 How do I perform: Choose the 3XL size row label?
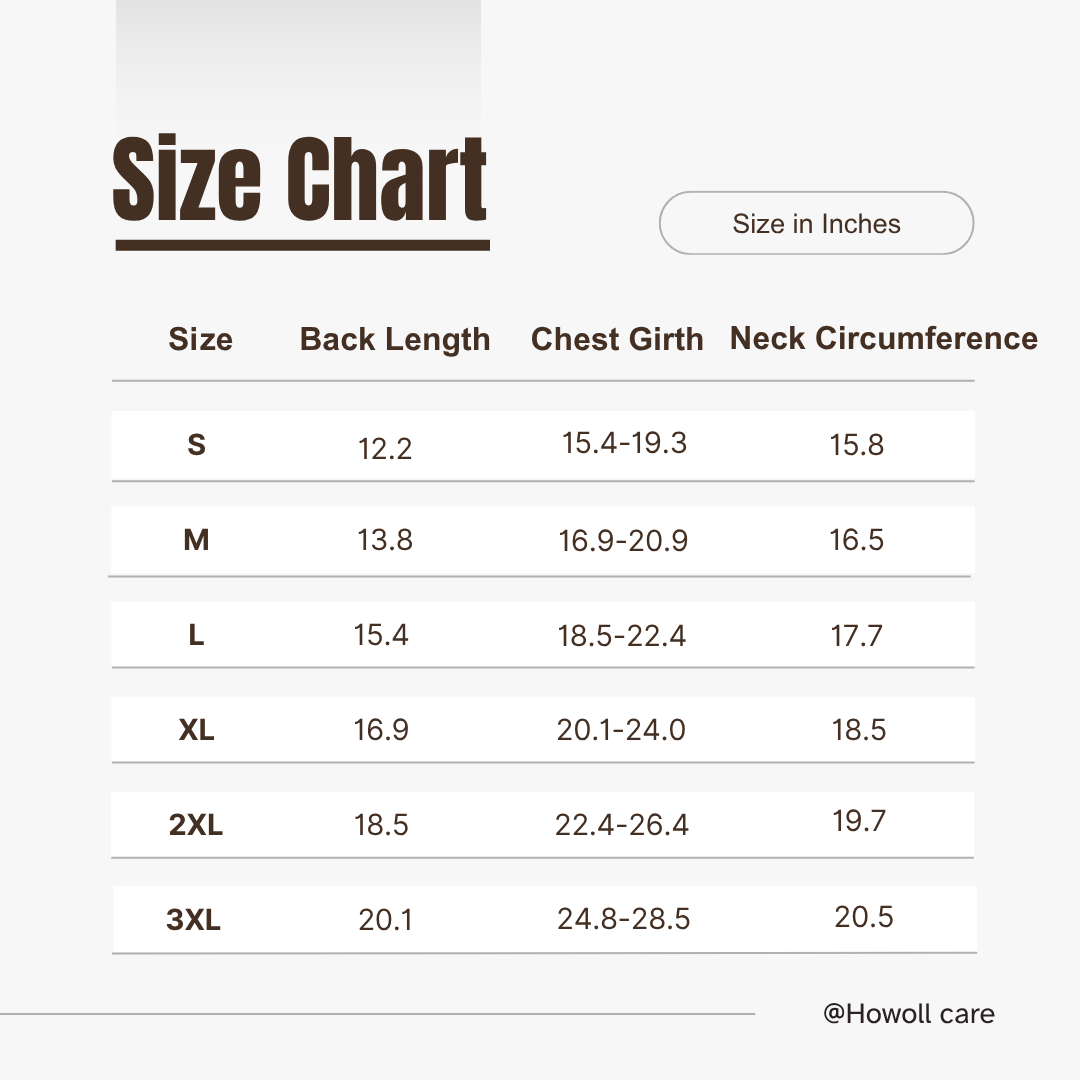point(193,920)
